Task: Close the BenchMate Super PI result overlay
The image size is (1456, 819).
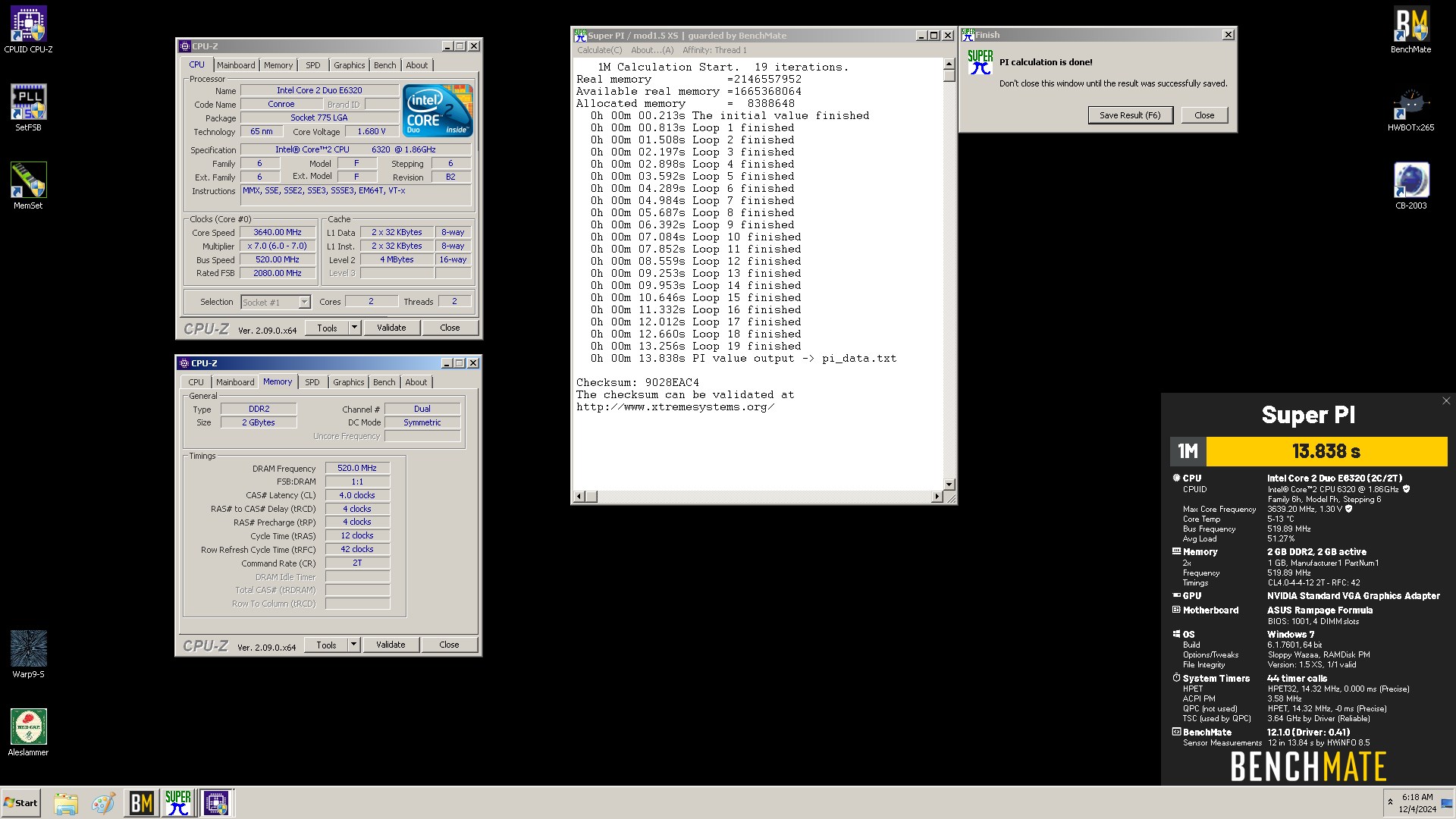Action: pos(1446,401)
